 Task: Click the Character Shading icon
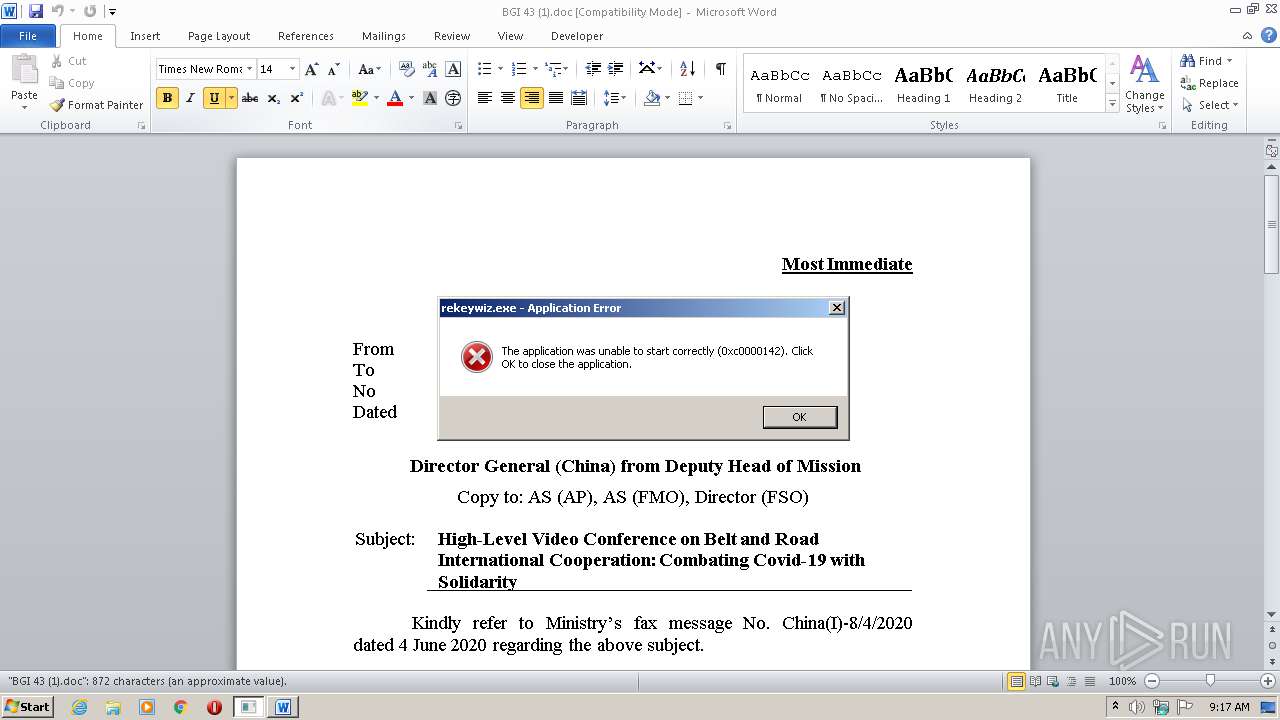coord(430,98)
